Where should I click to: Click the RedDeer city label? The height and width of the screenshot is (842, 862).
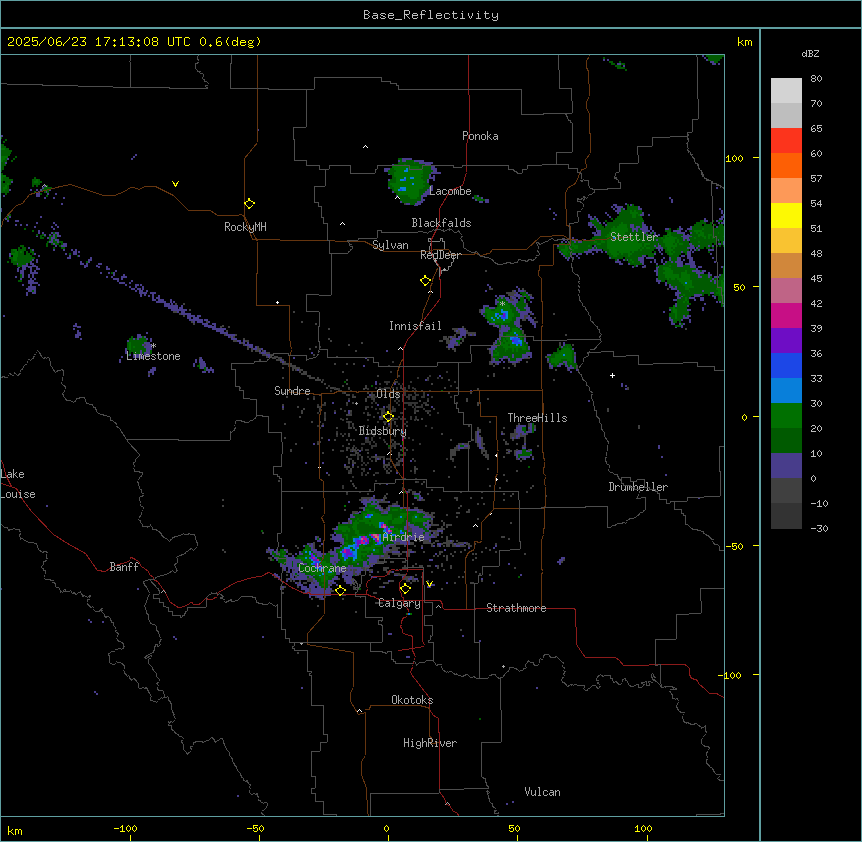coord(440,255)
